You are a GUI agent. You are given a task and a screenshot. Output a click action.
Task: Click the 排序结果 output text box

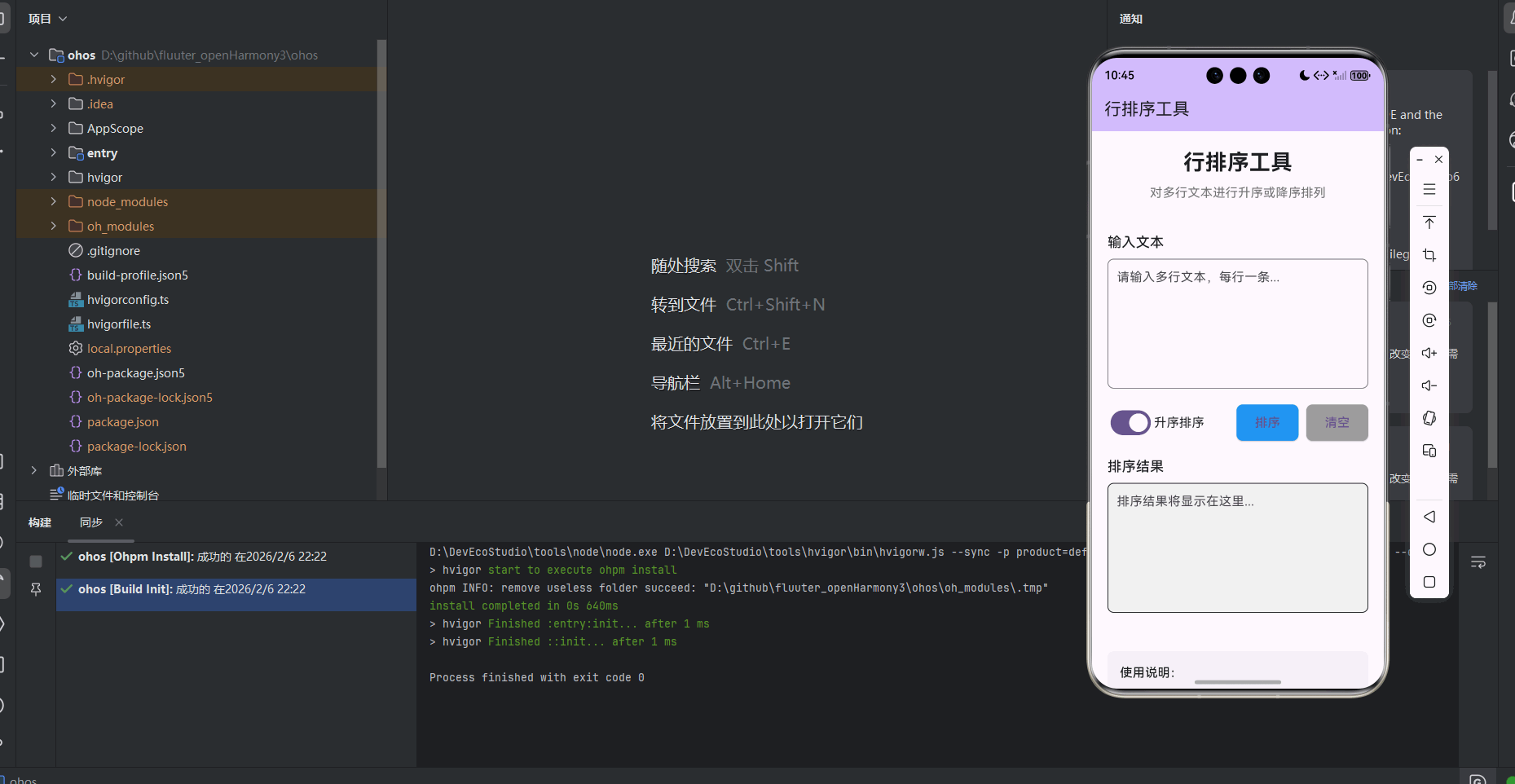coord(1238,548)
